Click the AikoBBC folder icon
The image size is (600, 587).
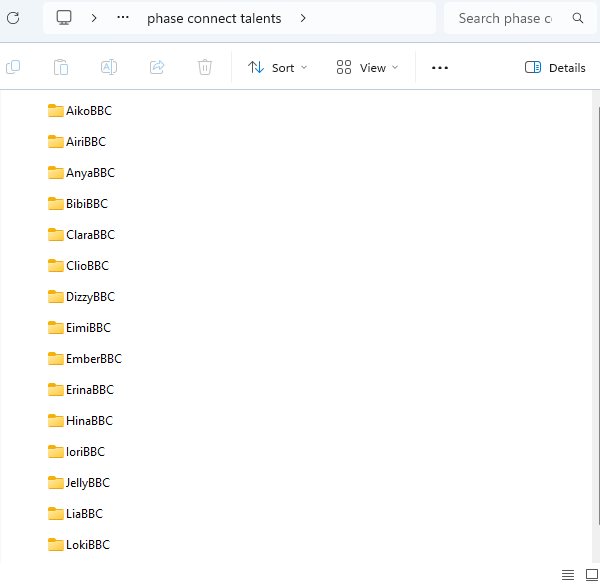(56, 111)
